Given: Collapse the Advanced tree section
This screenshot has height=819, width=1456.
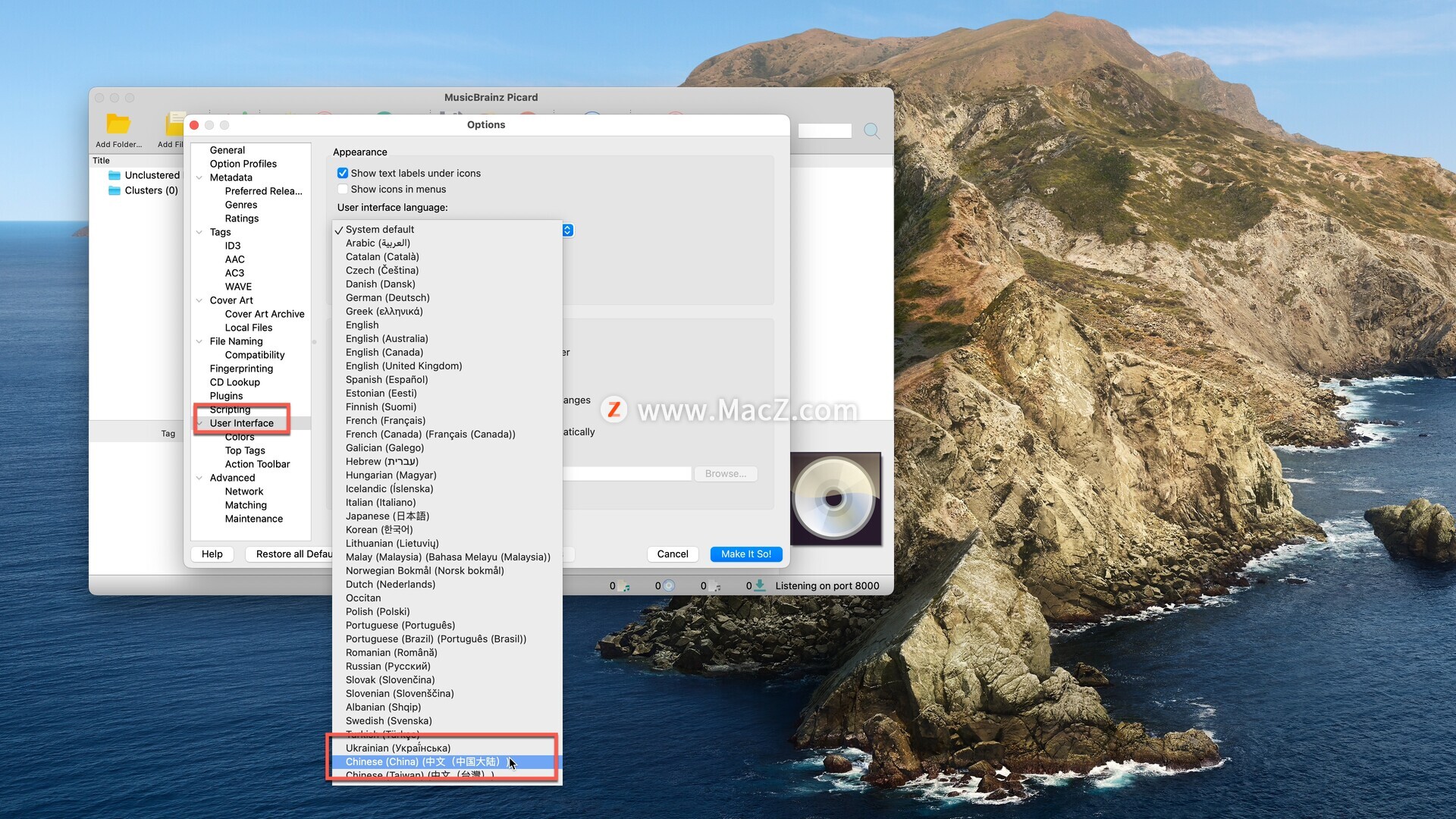Looking at the screenshot, I should 199,478.
